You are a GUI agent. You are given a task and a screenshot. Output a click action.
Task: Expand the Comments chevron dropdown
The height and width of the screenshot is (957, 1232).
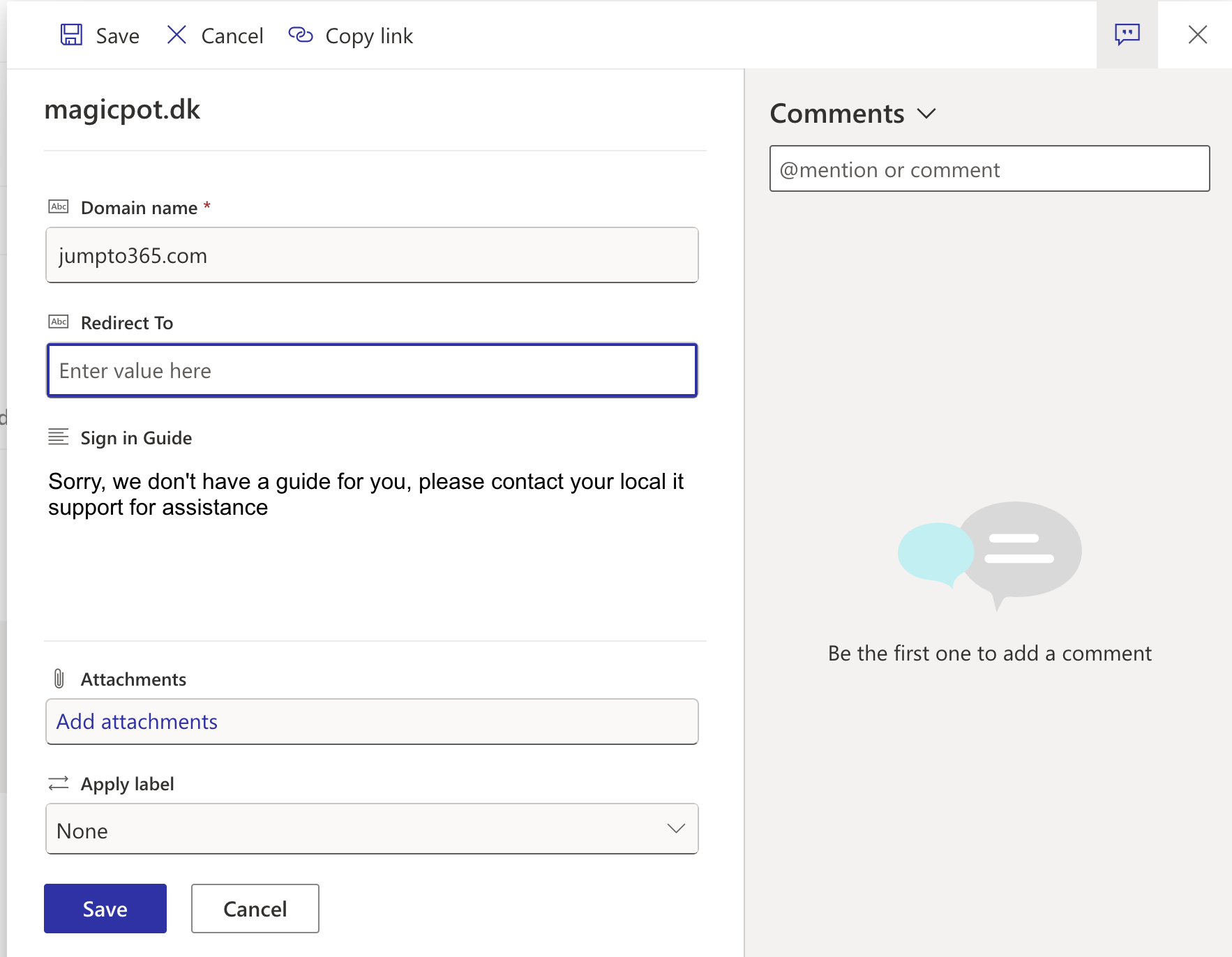(x=926, y=114)
